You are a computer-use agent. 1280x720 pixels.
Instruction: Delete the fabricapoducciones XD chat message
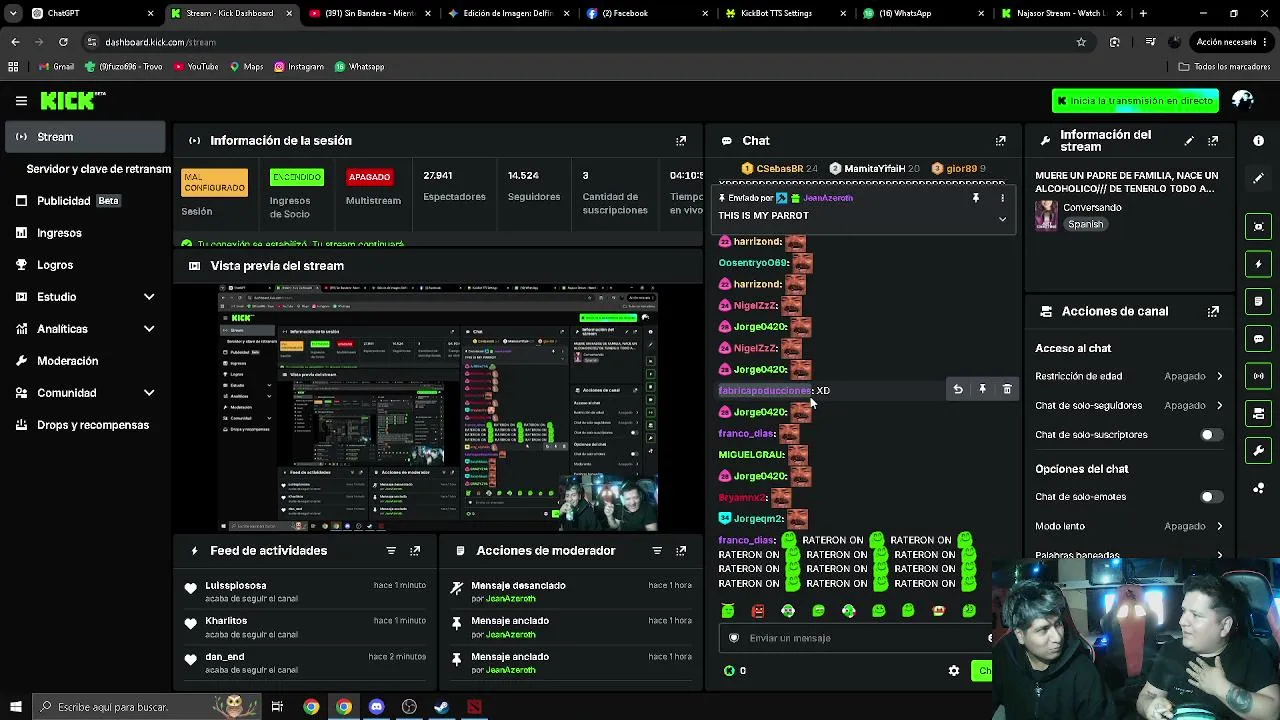click(x=1007, y=390)
